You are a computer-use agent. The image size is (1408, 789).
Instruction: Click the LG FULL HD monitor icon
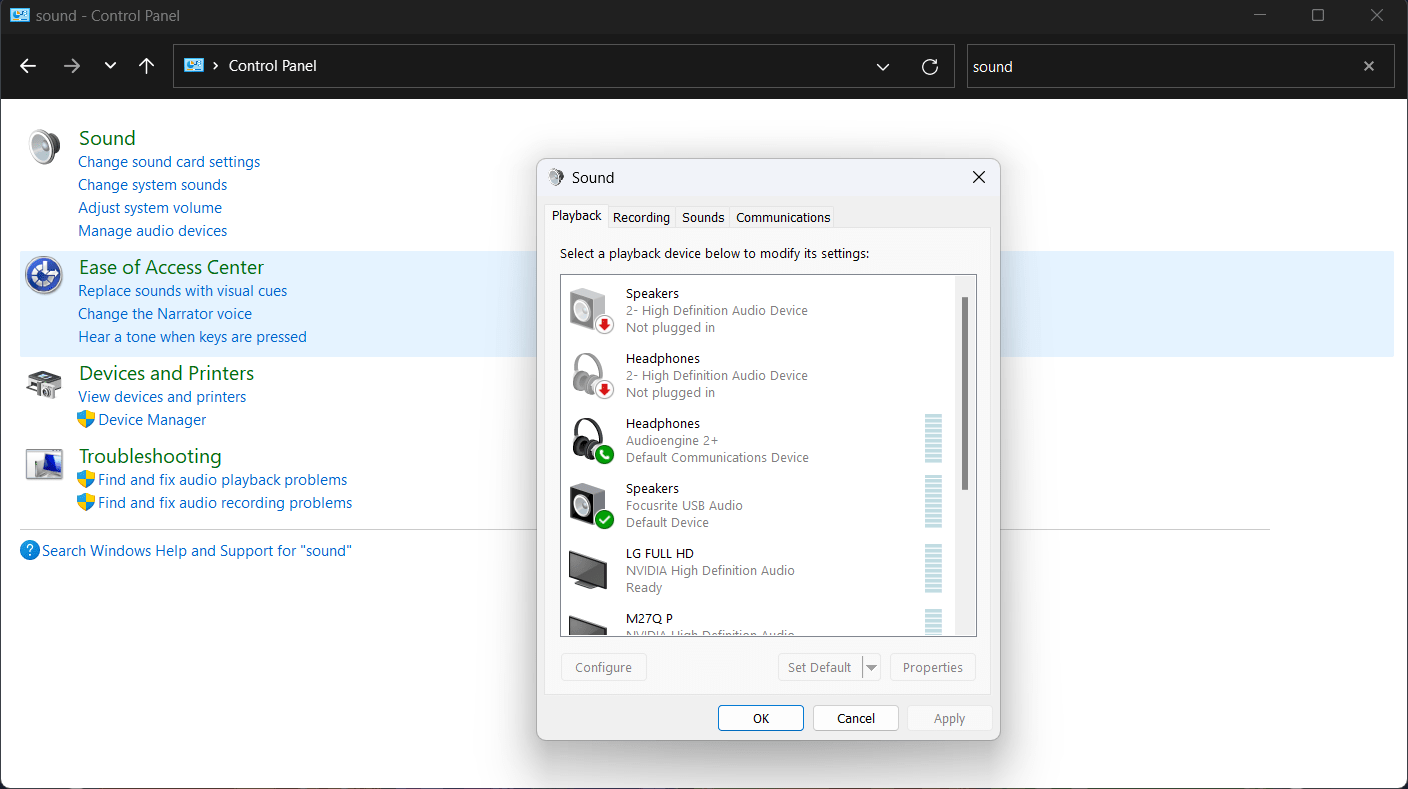pyautogui.click(x=588, y=569)
